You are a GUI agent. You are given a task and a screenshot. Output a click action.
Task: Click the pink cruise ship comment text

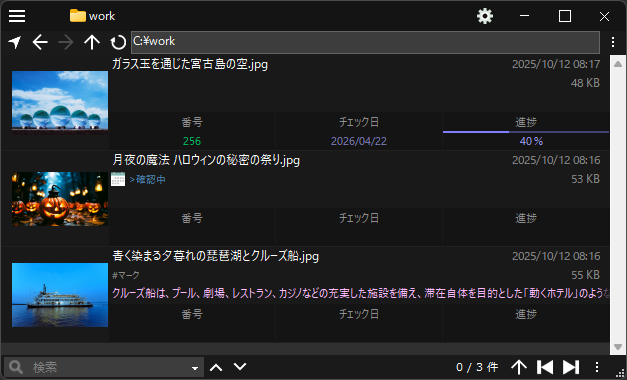coord(361,294)
